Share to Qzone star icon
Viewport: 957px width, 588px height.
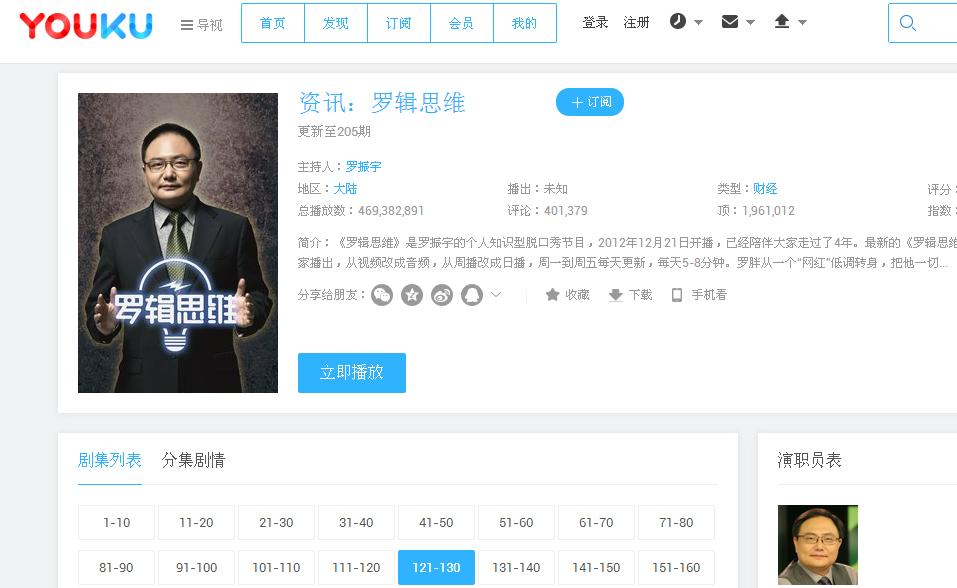[x=412, y=296]
